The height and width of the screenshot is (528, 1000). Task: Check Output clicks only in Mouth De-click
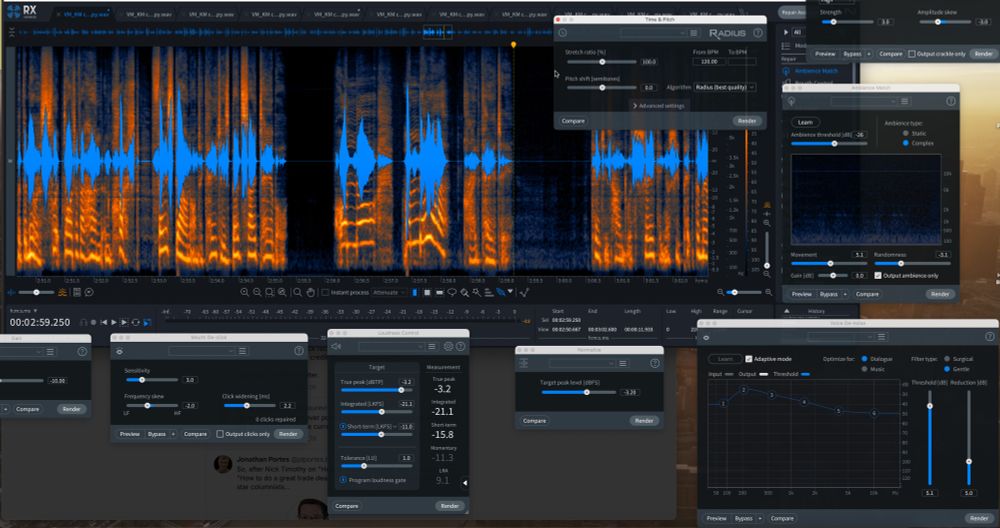click(220, 434)
